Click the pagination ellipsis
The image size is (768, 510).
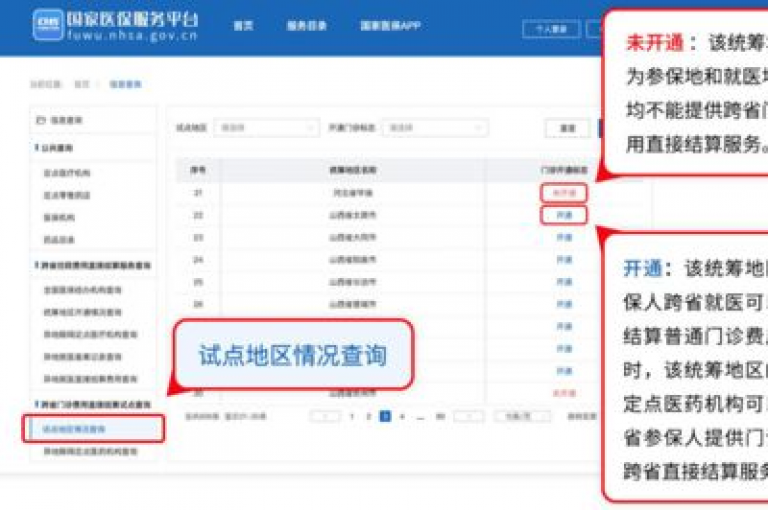[x=420, y=417]
